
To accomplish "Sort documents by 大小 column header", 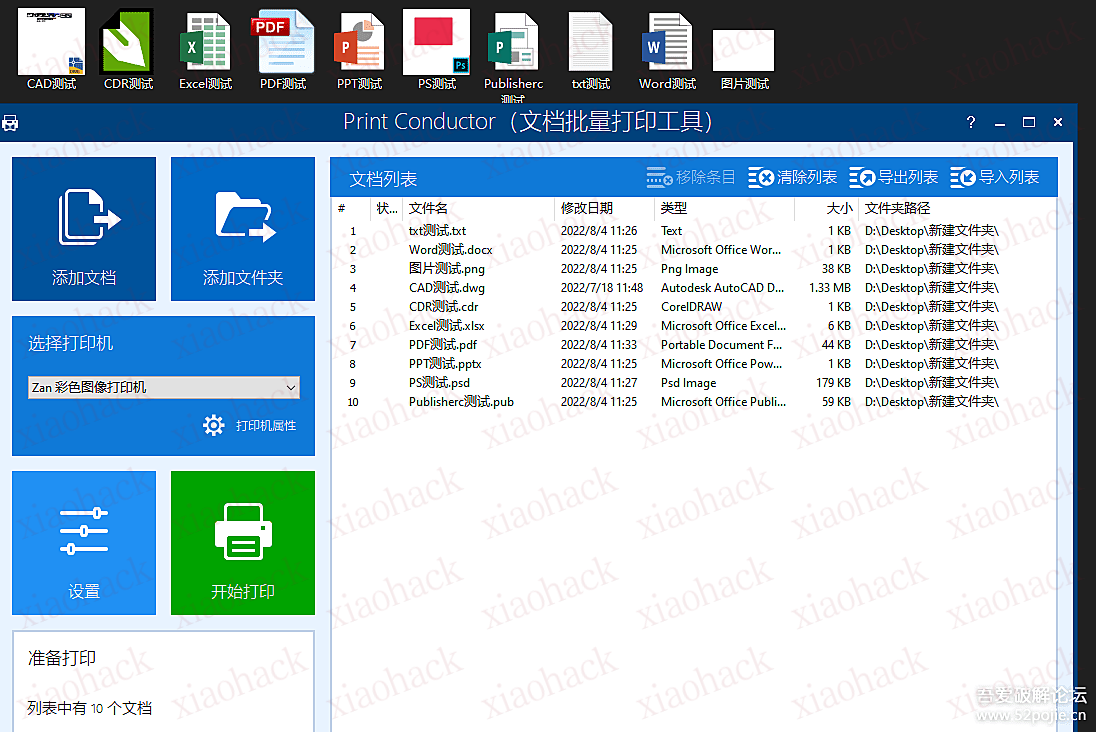I will click(x=839, y=208).
